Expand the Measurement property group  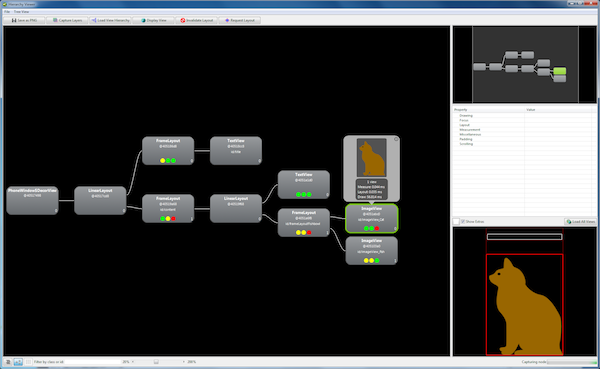click(470, 130)
